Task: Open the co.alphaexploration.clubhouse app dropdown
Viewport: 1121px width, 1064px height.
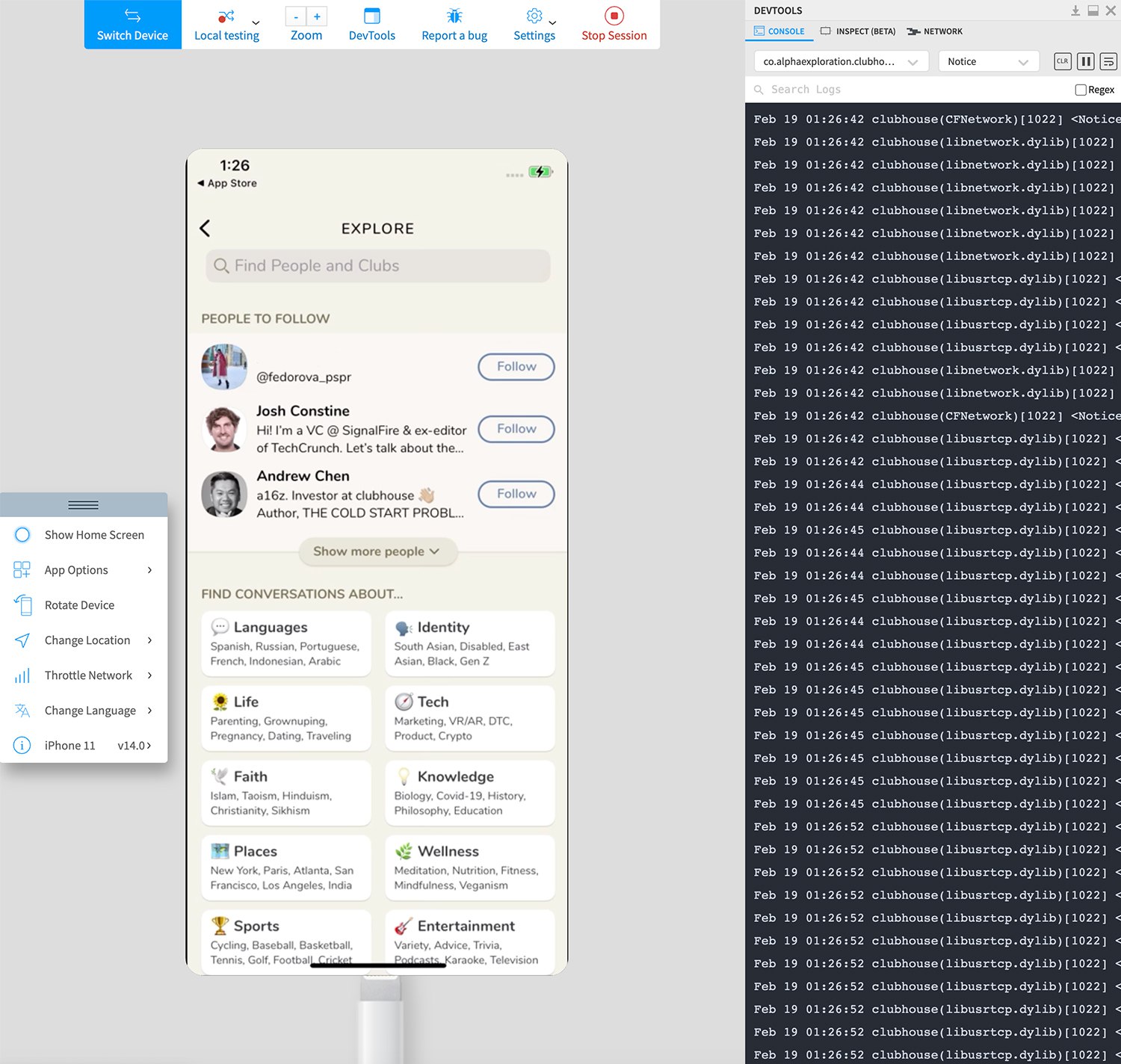Action: pyautogui.click(x=841, y=61)
